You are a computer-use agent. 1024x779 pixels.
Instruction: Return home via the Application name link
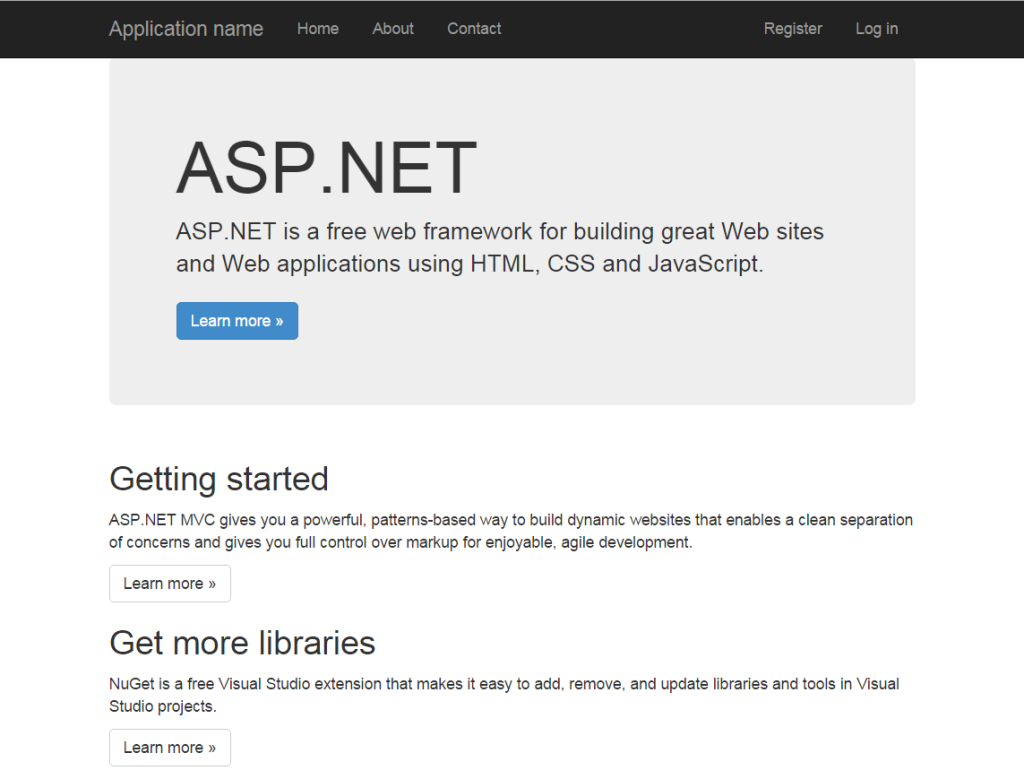tap(186, 29)
